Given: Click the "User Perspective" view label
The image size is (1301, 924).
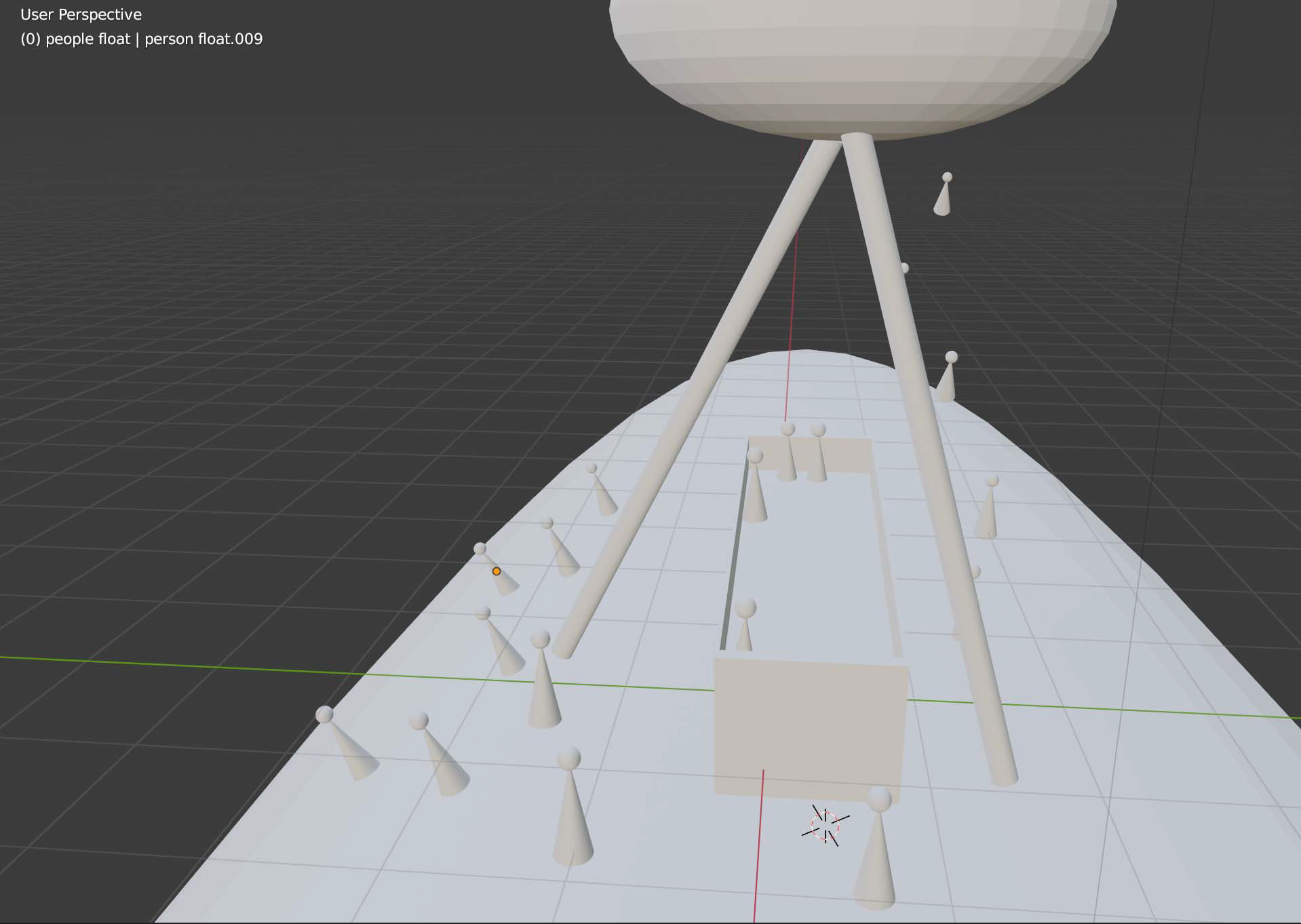Looking at the screenshot, I should point(81,14).
